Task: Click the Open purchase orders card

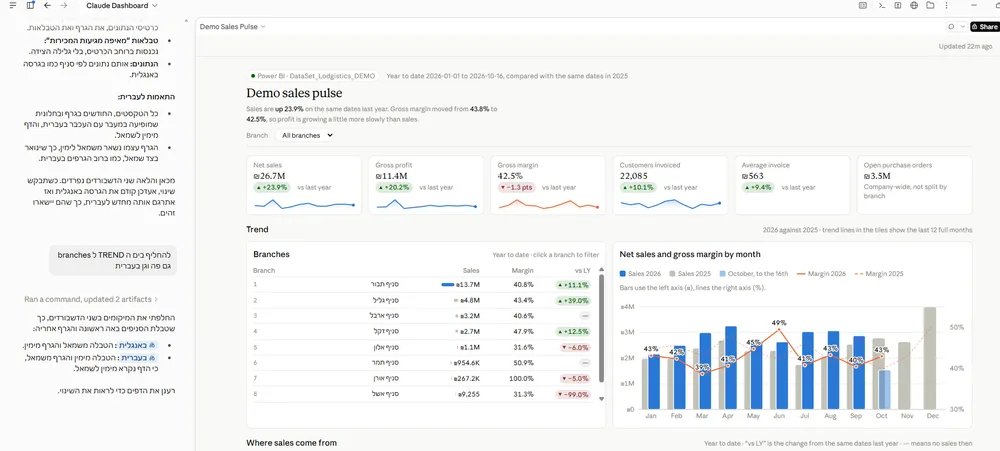Action: [914, 185]
